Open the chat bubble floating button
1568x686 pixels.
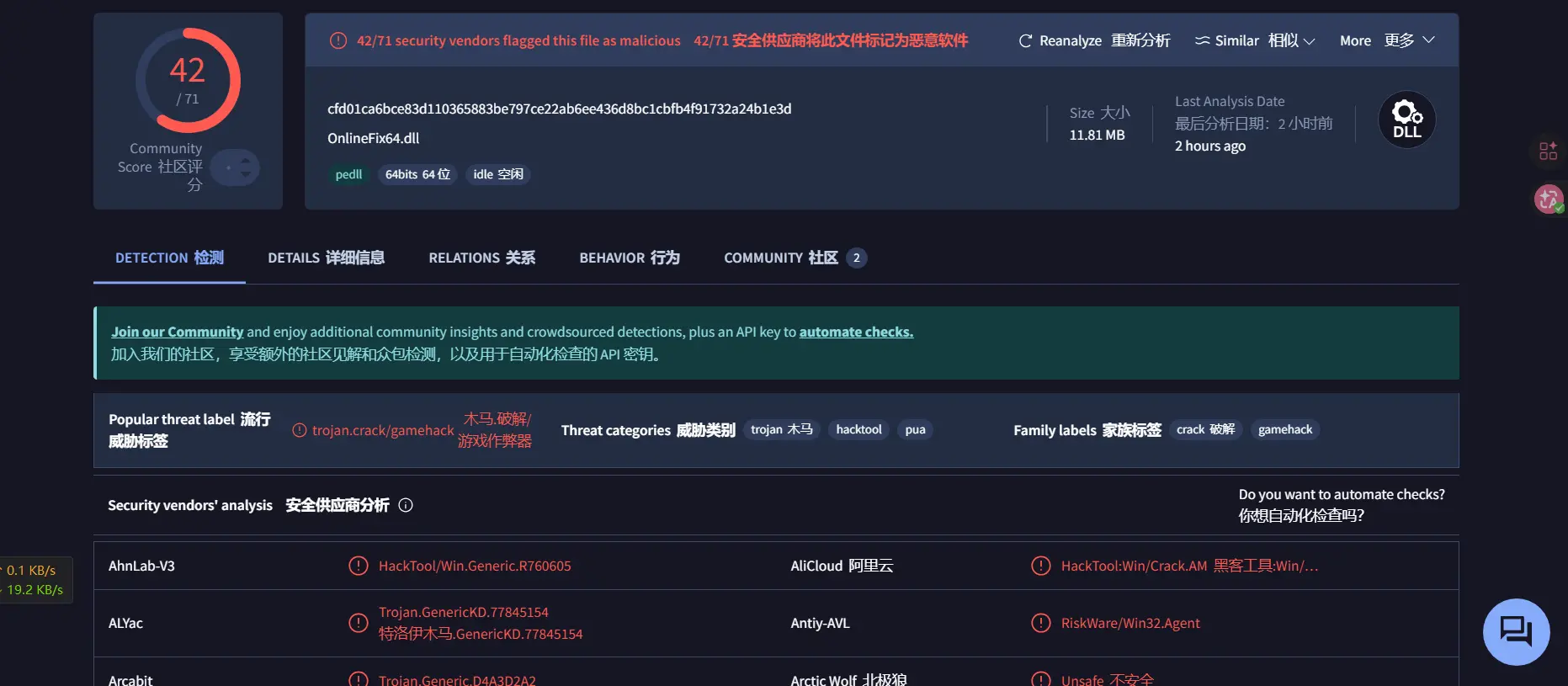point(1516,631)
